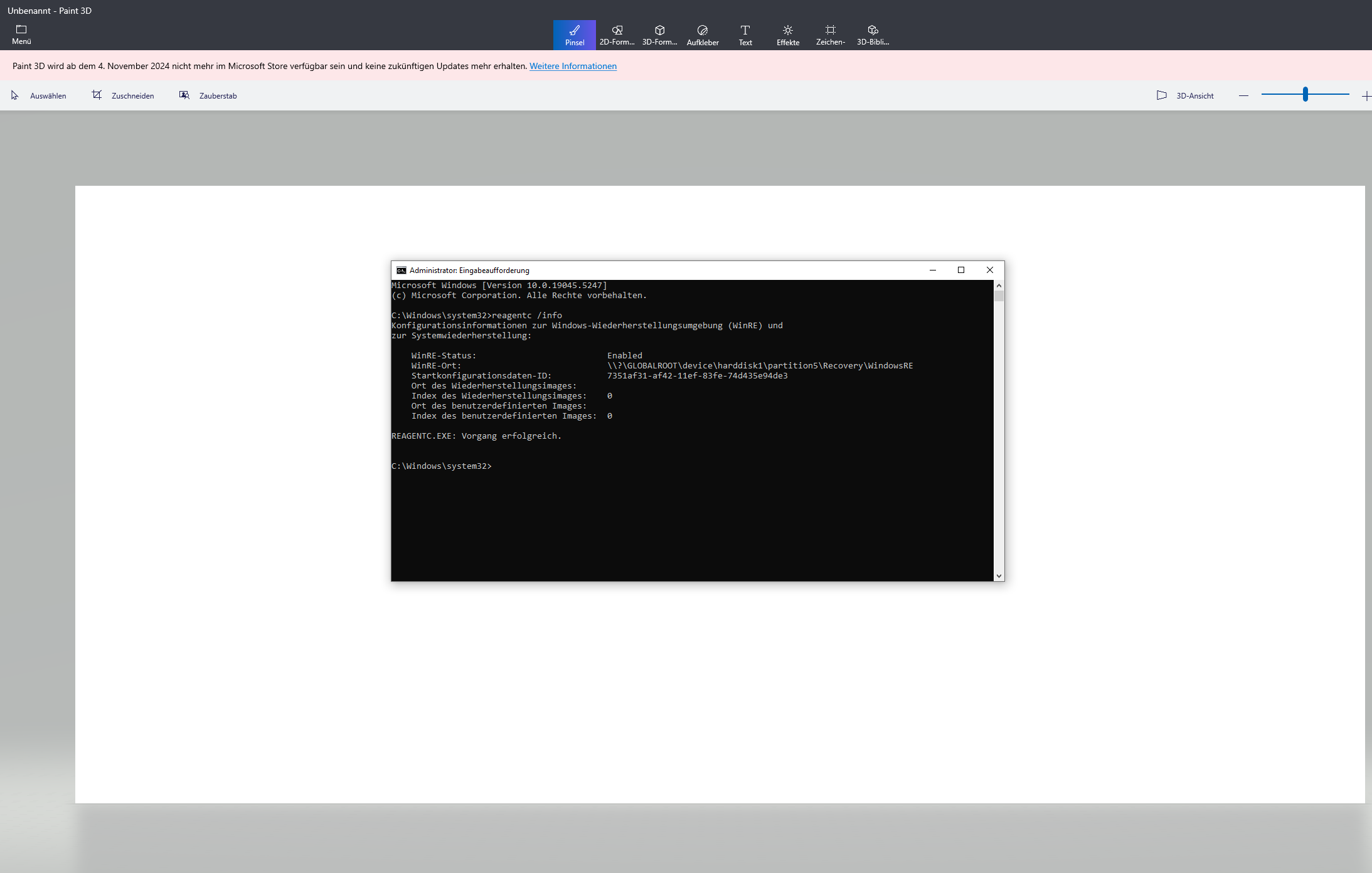This screenshot has width=1372, height=873.
Task: Click the pasted command prompt scroll-up arrow
Action: click(x=999, y=286)
